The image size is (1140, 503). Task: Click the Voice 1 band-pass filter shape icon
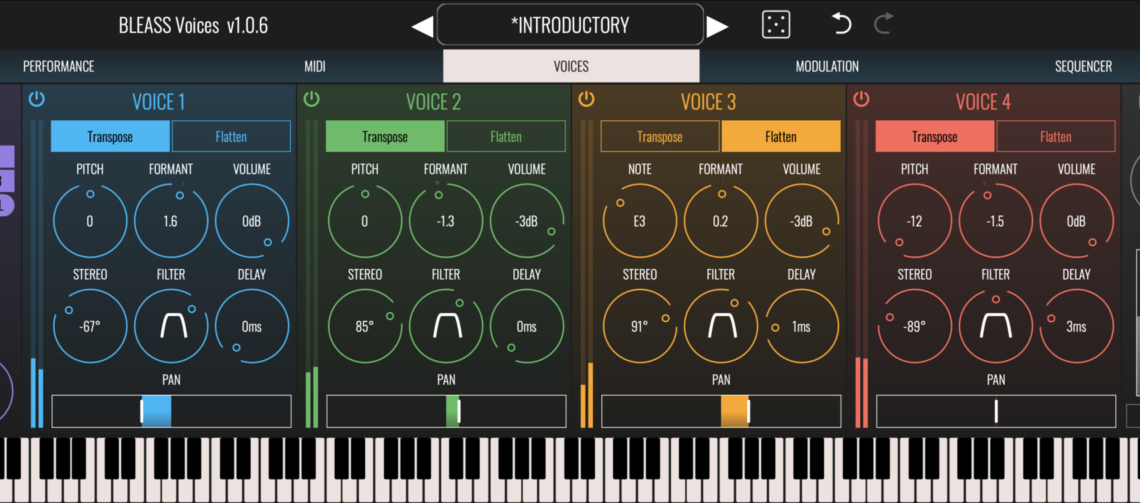coord(171,326)
